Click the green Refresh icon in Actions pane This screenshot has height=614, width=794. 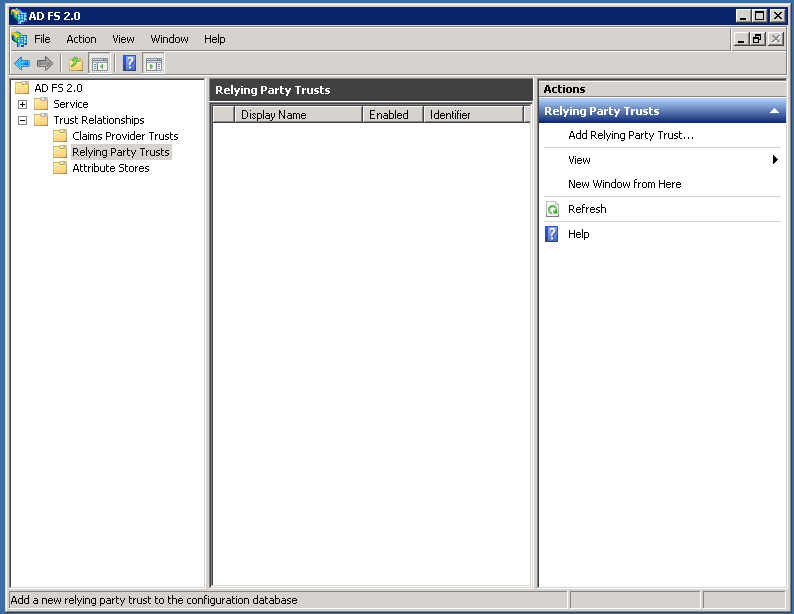[x=552, y=209]
